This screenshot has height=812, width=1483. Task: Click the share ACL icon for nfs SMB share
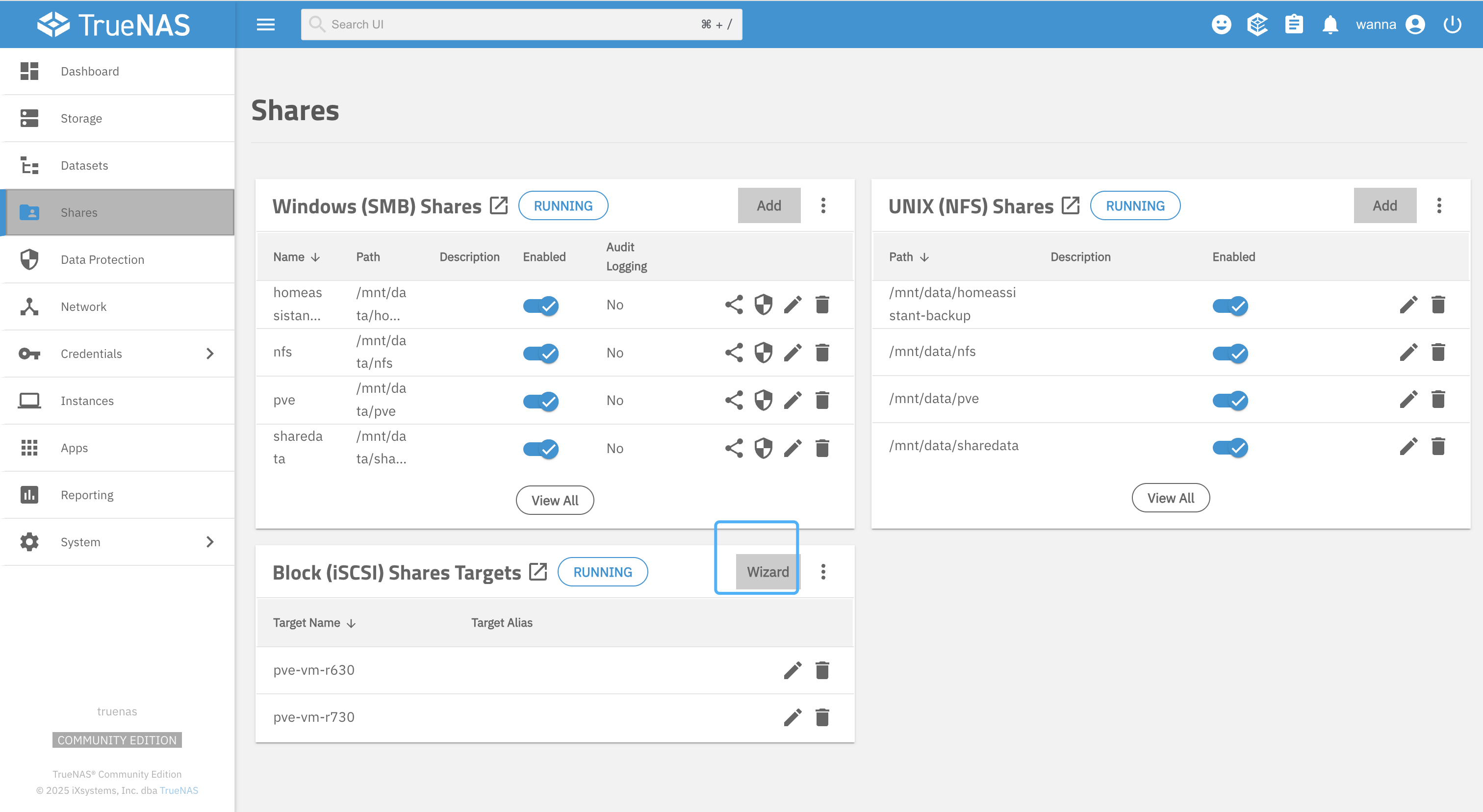click(x=734, y=352)
